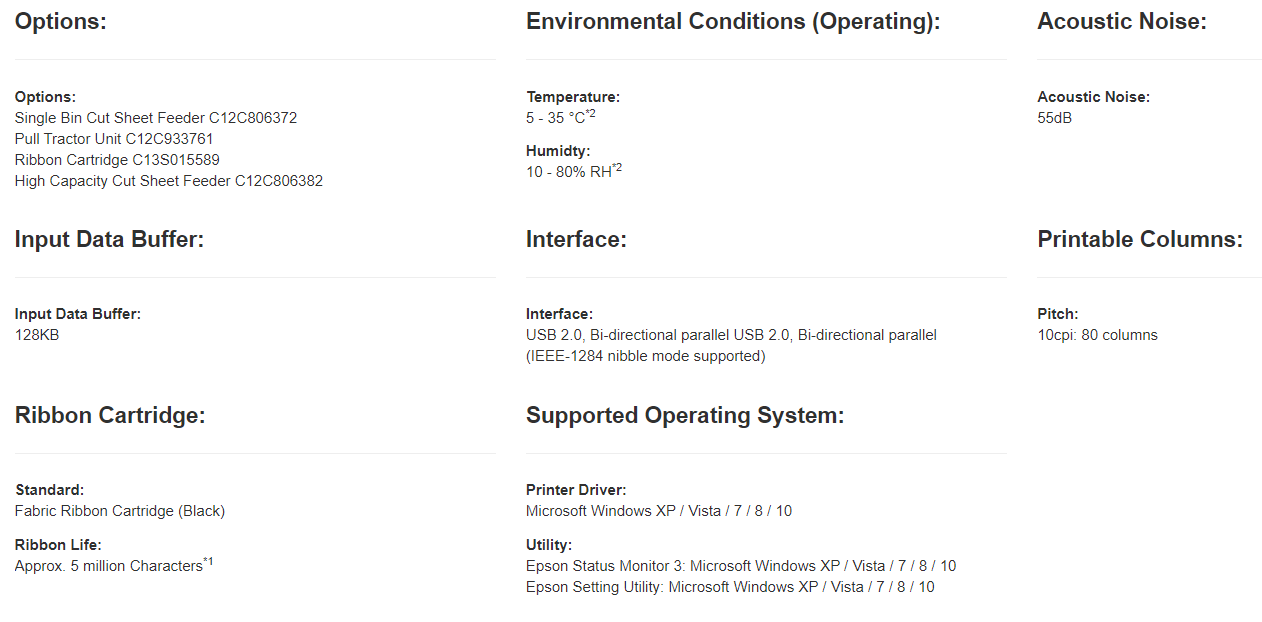The height and width of the screenshot is (622, 1262).
Task: Click the Environmental Conditions (Operating) heading
Action: [x=733, y=21]
